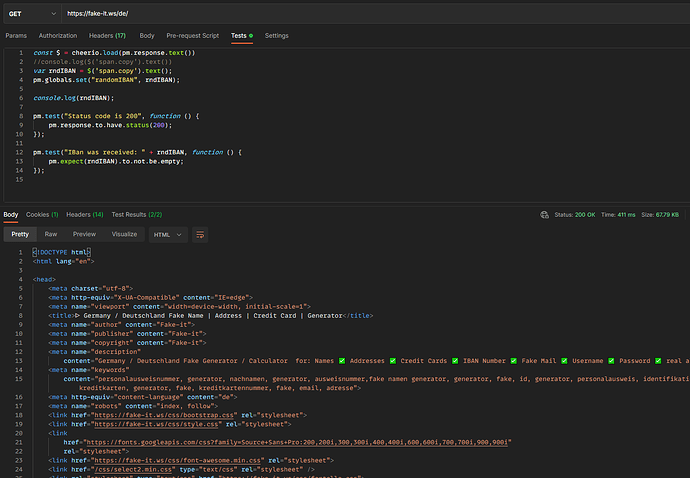
Task: Toggle the line wrap icon
Action: coord(200,234)
